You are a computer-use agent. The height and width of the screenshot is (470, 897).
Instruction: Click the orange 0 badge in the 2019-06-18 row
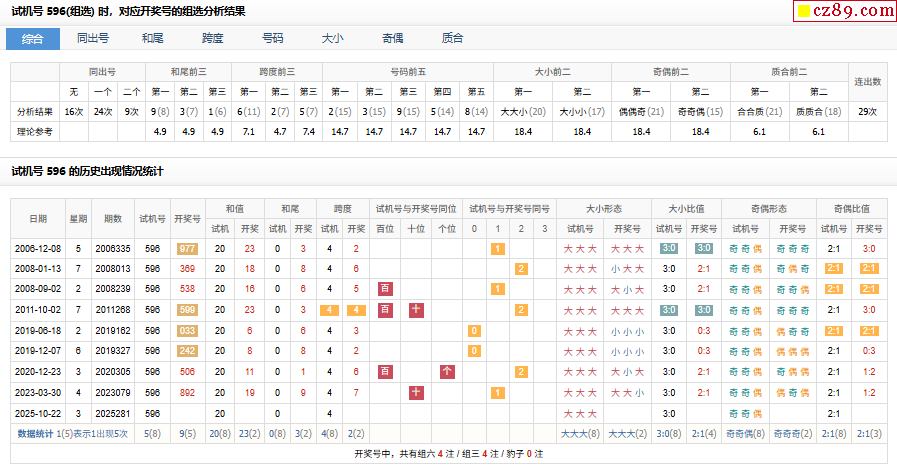click(x=474, y=330)
